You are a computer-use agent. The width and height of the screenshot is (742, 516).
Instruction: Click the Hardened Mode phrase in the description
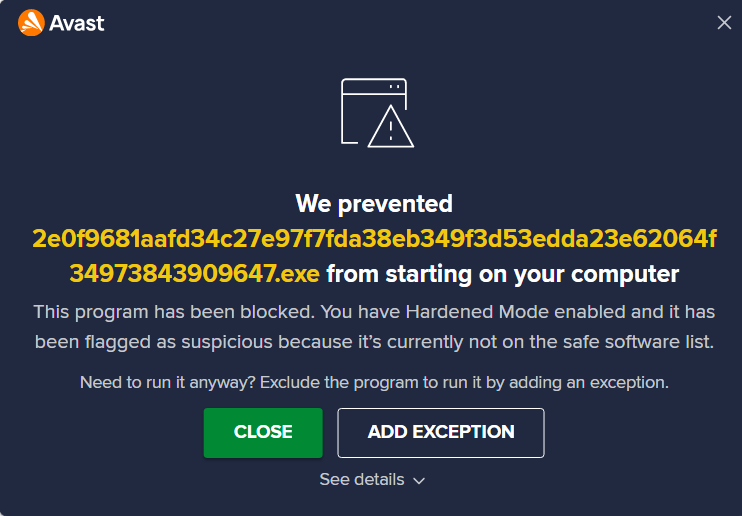(477, 312)
